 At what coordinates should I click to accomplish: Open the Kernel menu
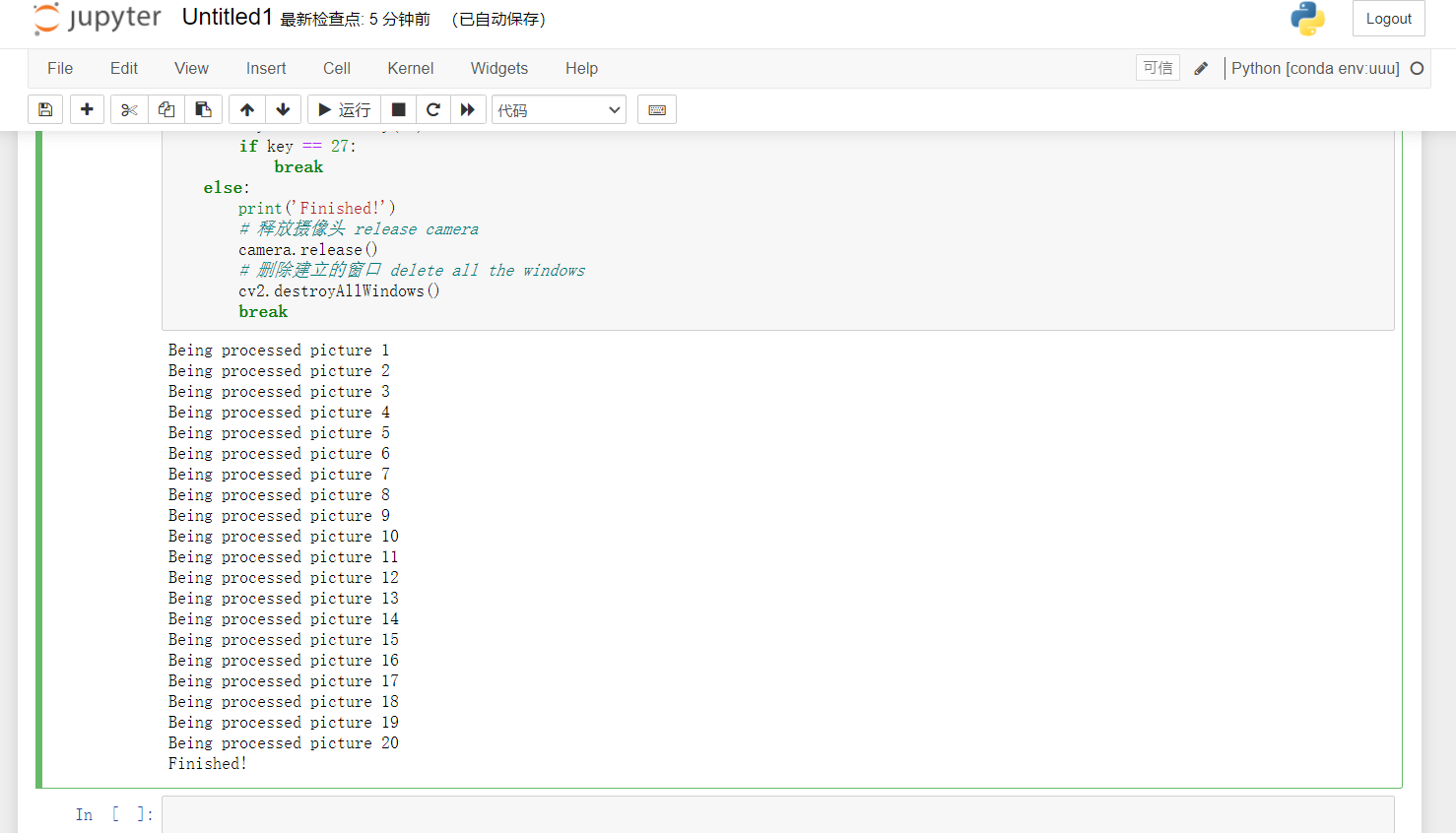click(410, 68)
